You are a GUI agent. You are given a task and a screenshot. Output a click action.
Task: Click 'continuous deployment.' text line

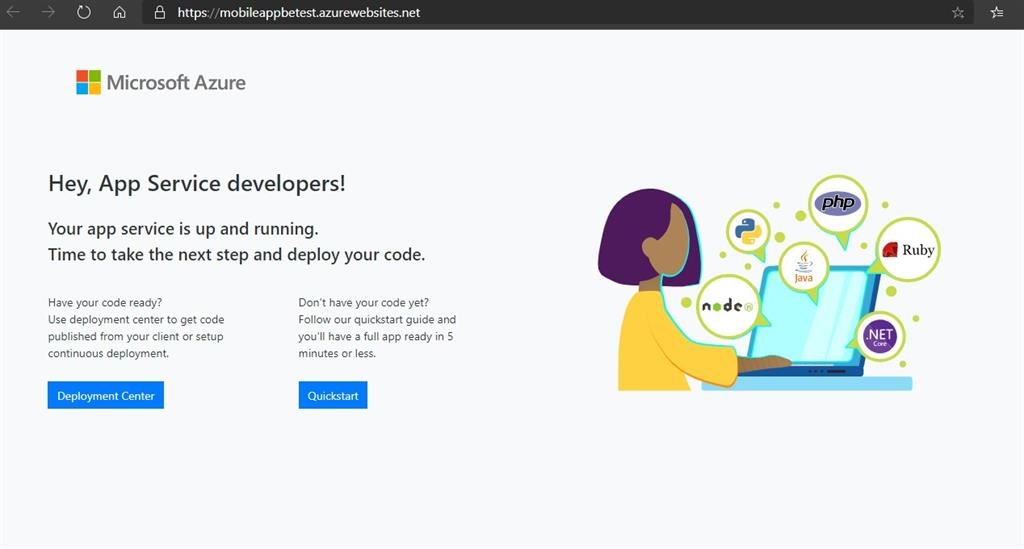click(108, 353)
